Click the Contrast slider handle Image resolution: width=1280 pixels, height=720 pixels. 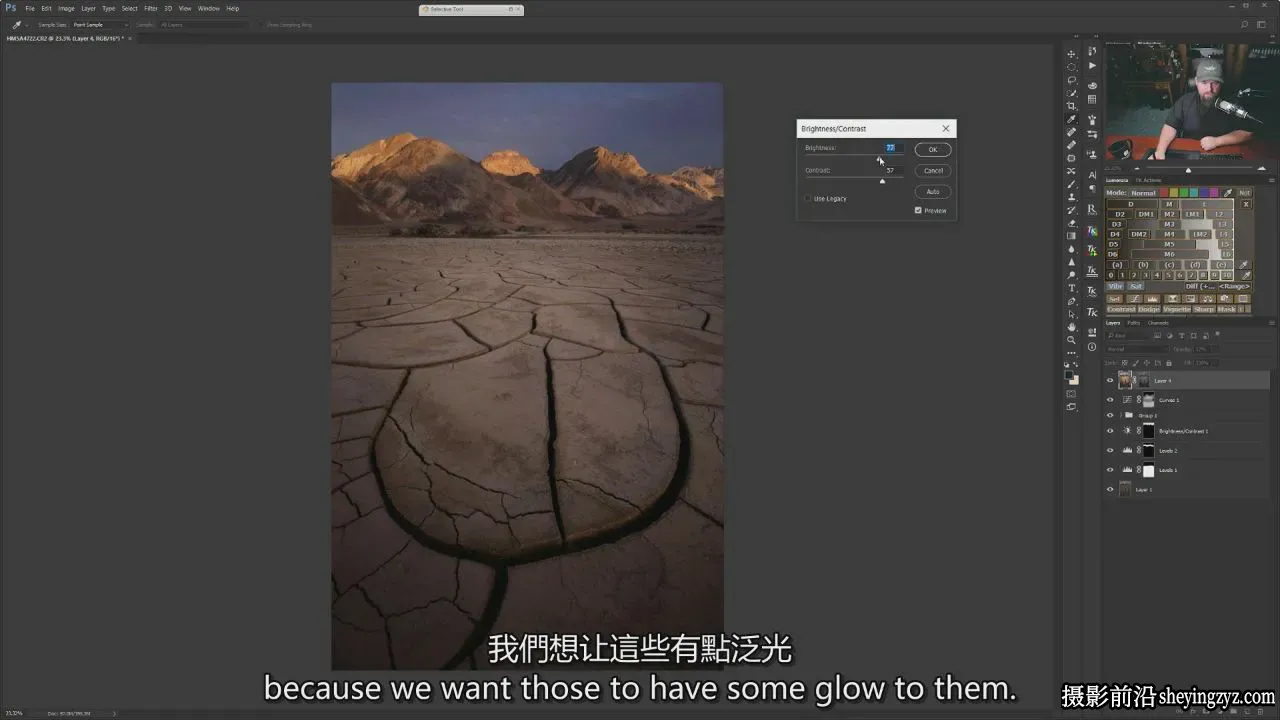click(882, 181)
